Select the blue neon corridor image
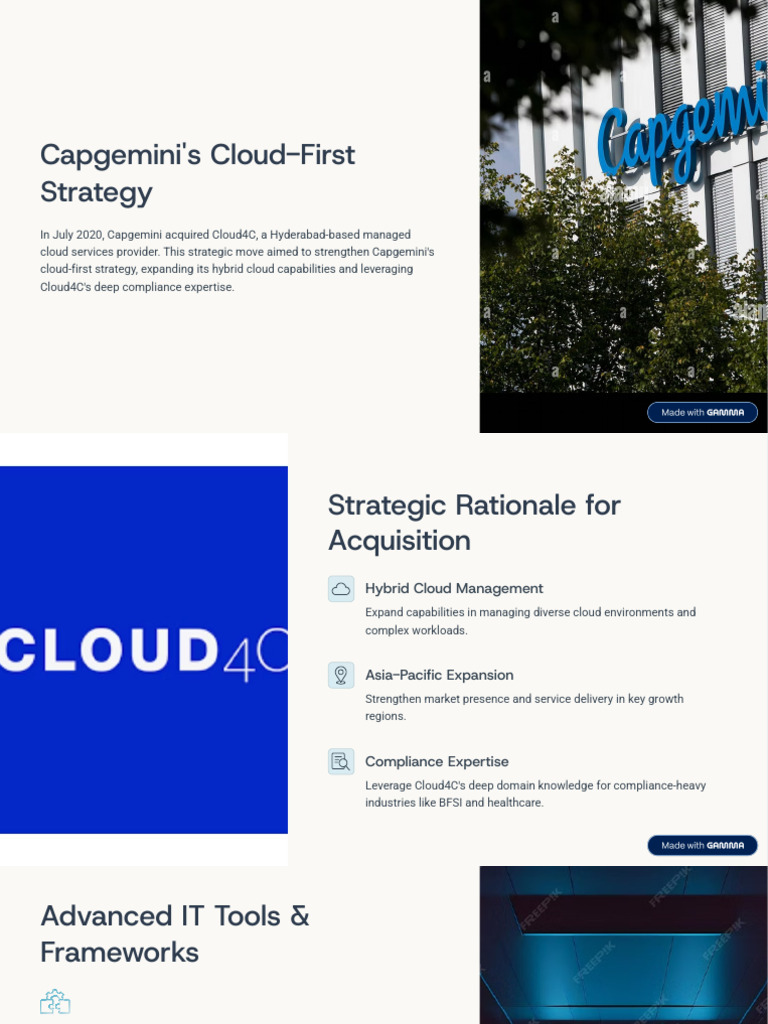The image size is (768, 1024). coord(624,945)
